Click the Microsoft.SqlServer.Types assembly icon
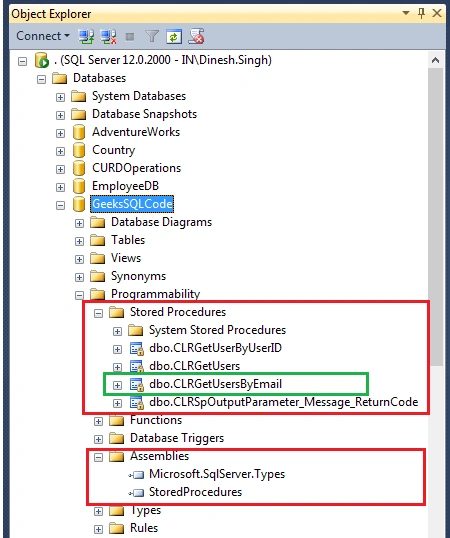Viewport: 450px width, 538px height. coord(137,475)
